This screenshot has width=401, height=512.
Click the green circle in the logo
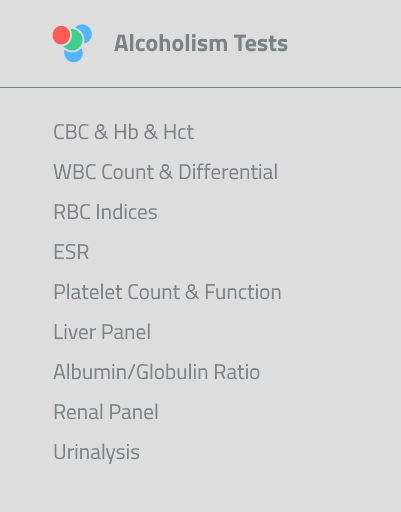pyautogui.click(x=73, y=40)
